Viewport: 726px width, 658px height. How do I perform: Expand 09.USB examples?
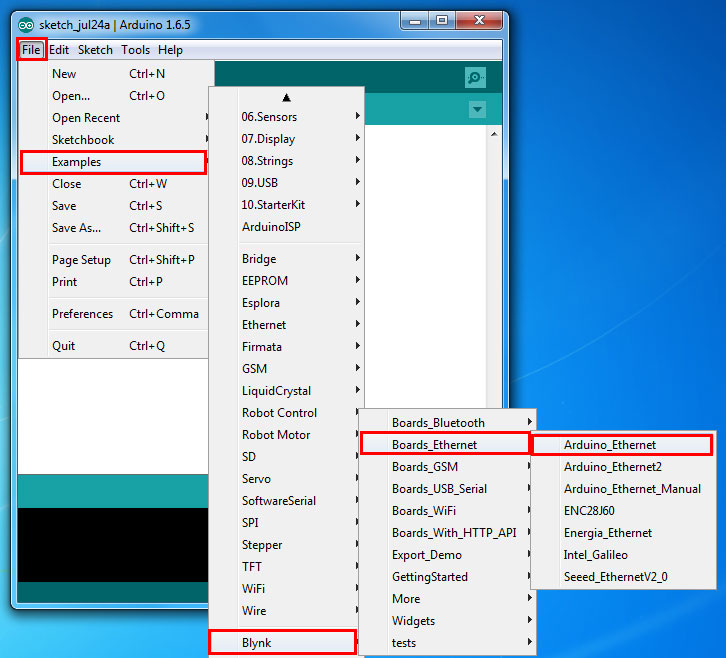tap(286, 182)
